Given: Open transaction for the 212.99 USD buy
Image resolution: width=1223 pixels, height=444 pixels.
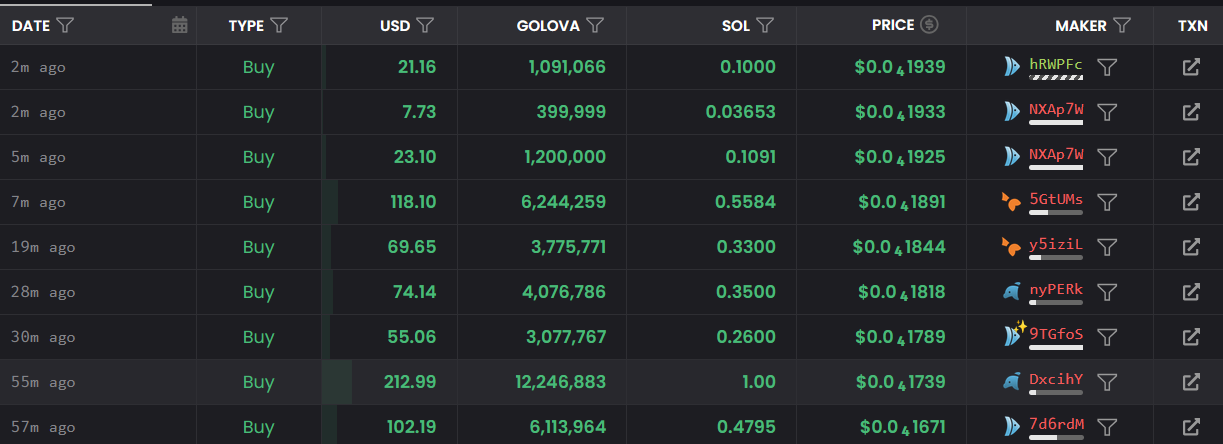Looking at the screenshot, I should [1191, 382].
